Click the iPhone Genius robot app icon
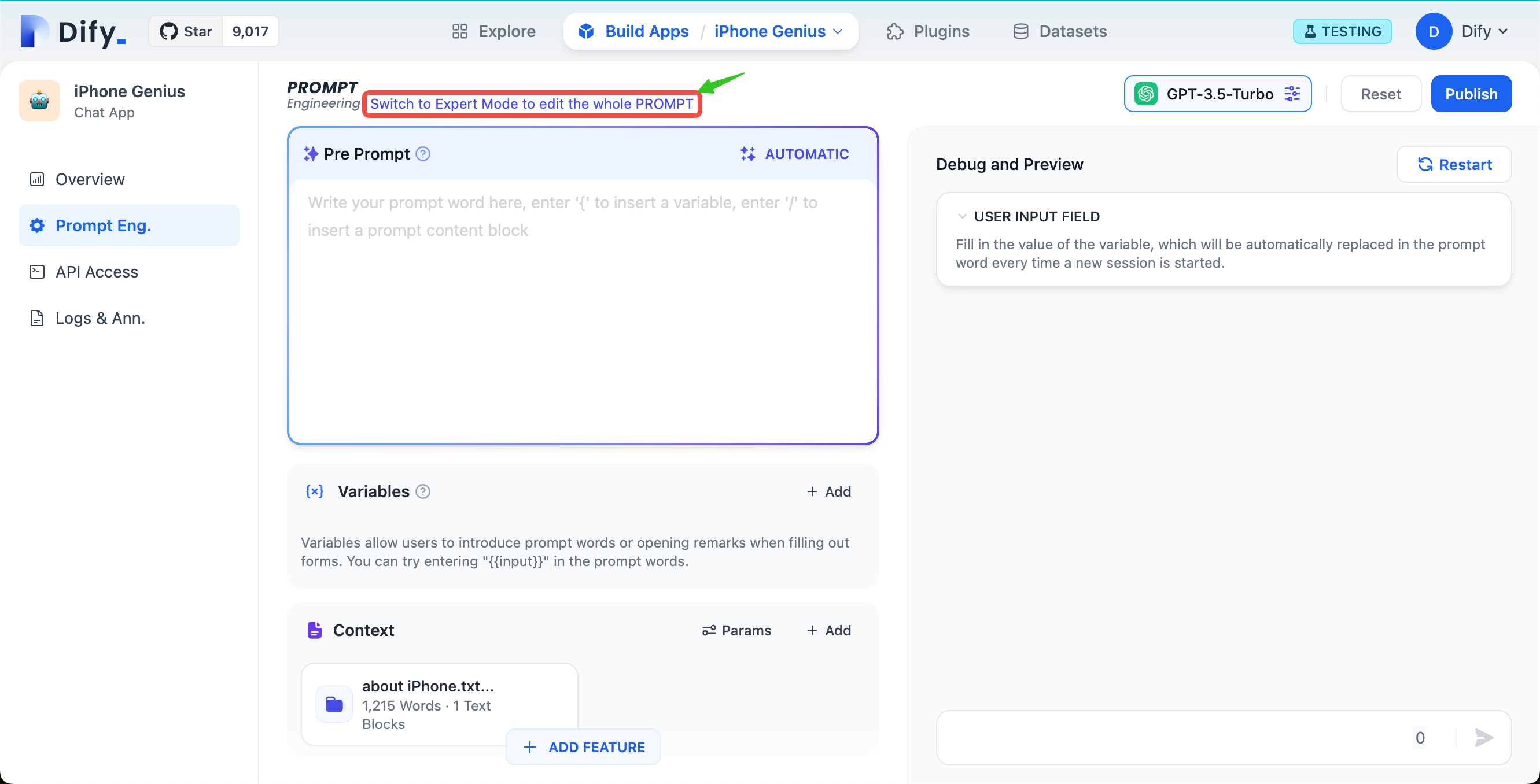 (39, 101)
